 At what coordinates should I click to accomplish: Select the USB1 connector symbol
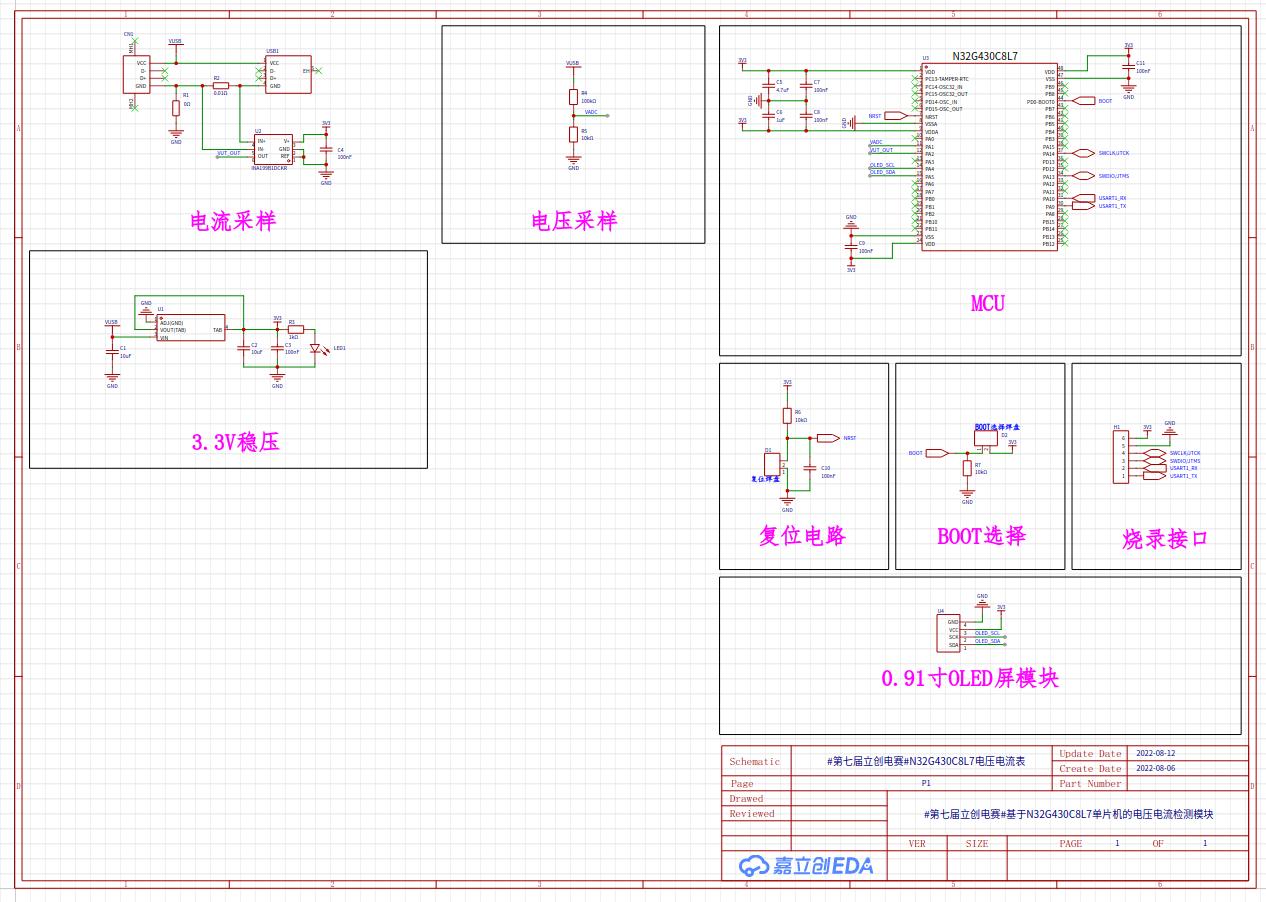coord(288,75)
